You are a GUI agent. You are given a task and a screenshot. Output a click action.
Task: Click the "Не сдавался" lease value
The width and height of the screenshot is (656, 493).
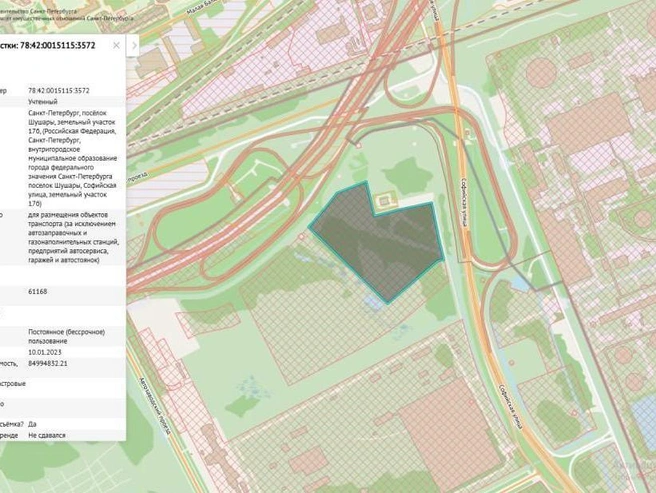point(47,435)
